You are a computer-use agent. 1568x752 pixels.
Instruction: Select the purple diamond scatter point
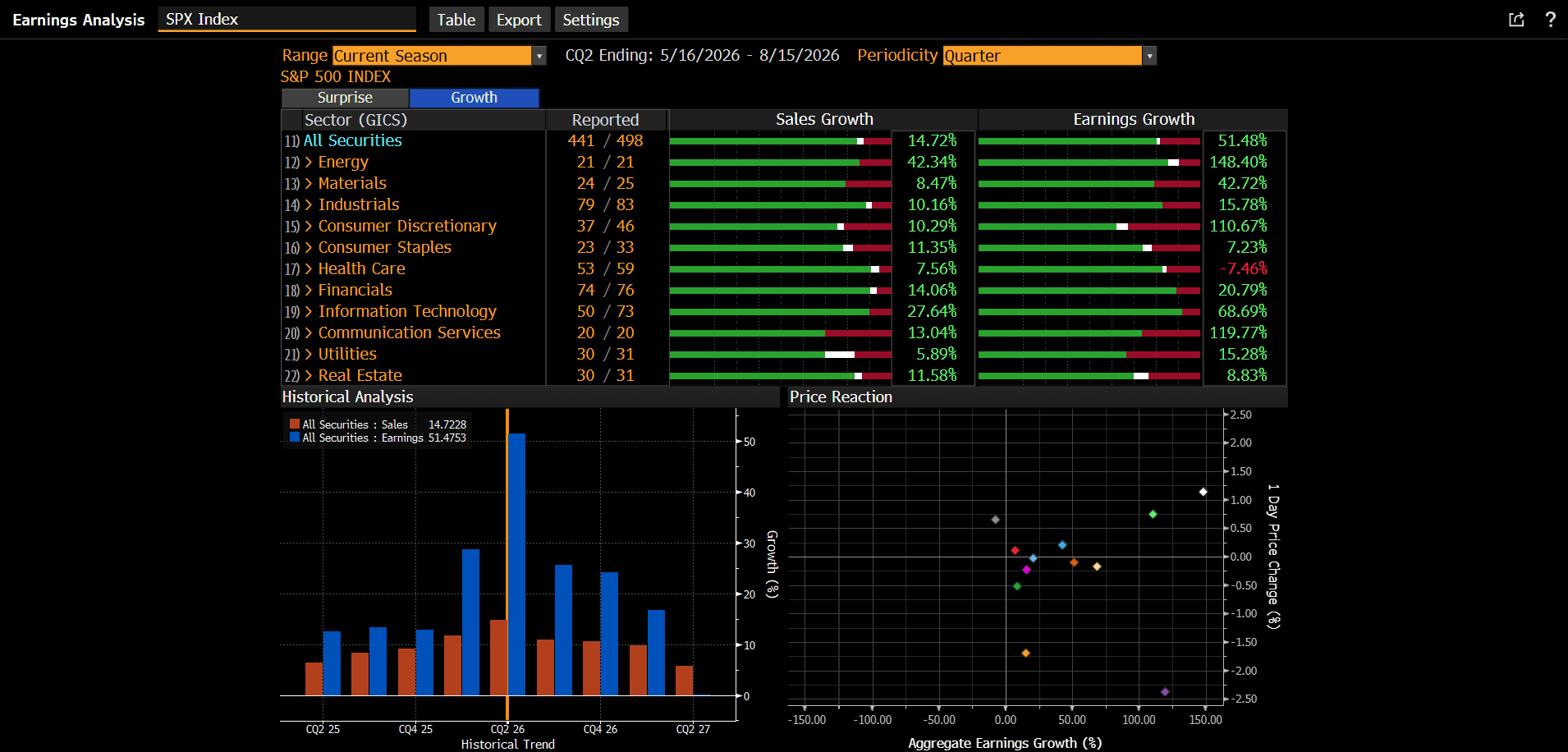pos(1165,692)
